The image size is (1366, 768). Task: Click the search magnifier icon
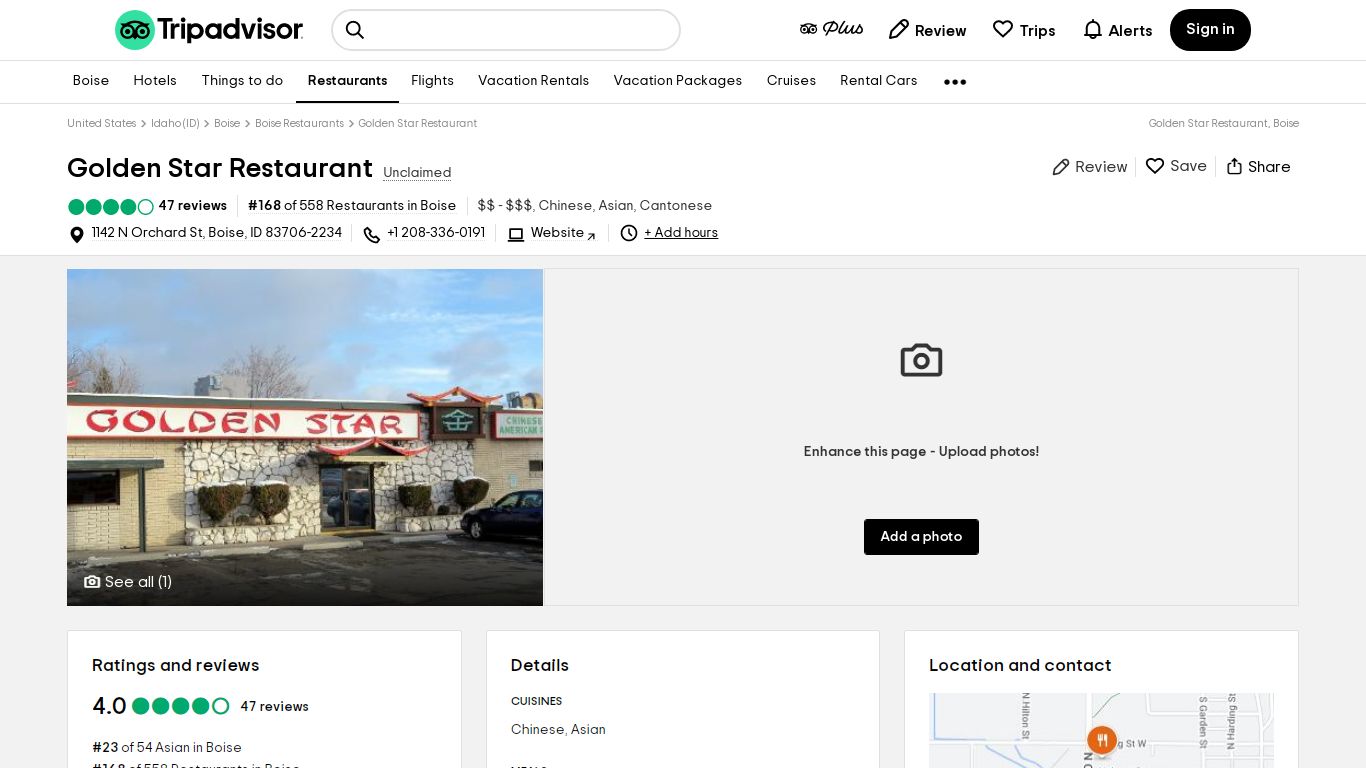(x=355, y=30)
